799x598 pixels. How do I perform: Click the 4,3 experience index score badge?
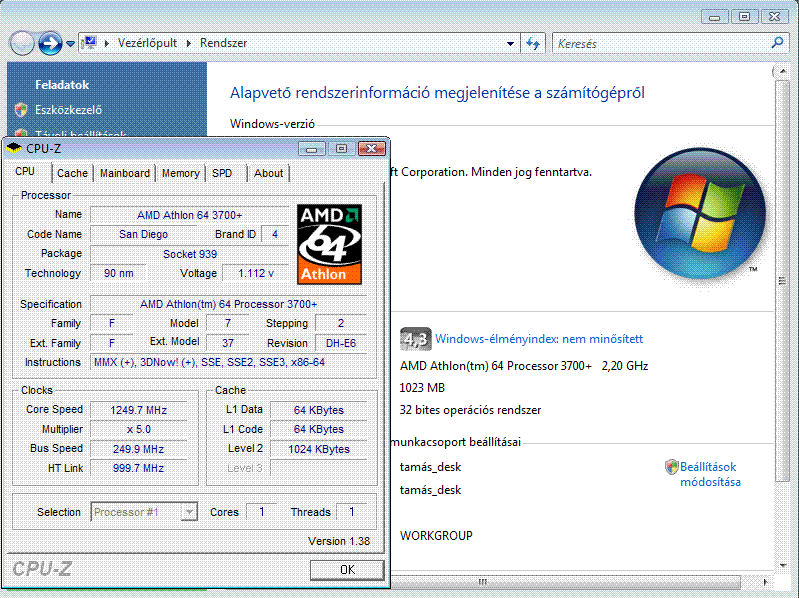[415, 339]
